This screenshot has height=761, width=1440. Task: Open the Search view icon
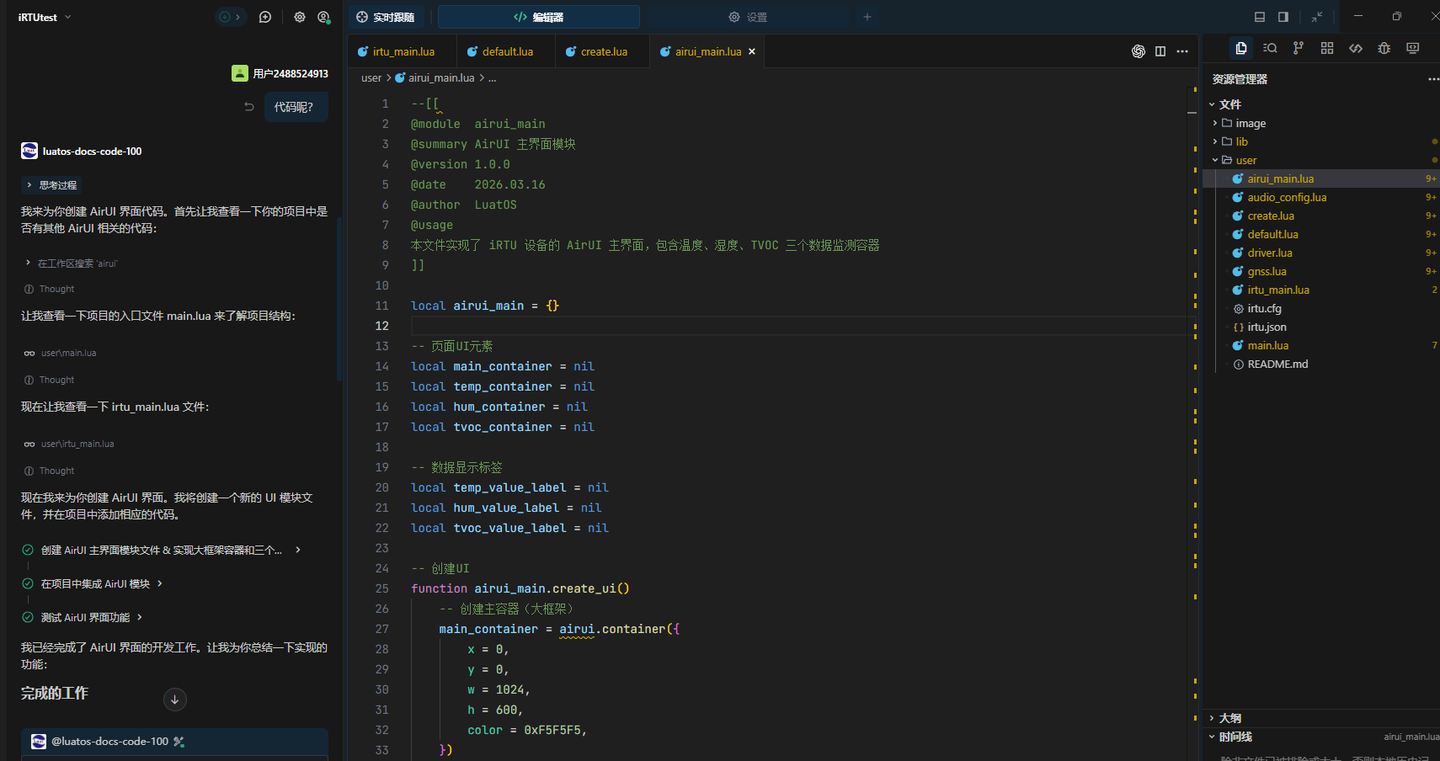(1270, 48)
